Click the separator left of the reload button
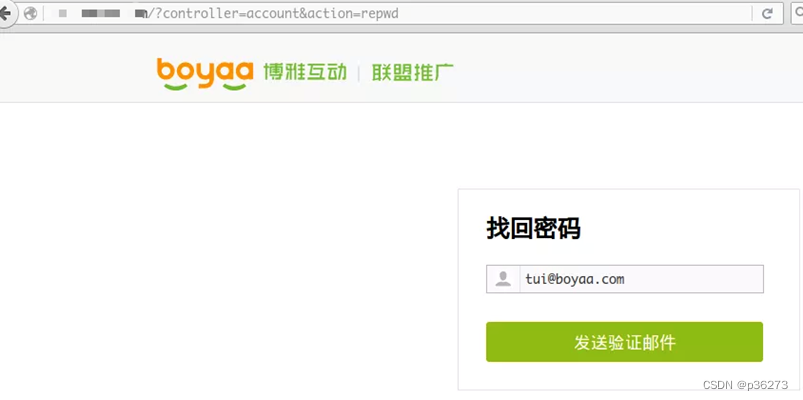 tap(752, 14)
